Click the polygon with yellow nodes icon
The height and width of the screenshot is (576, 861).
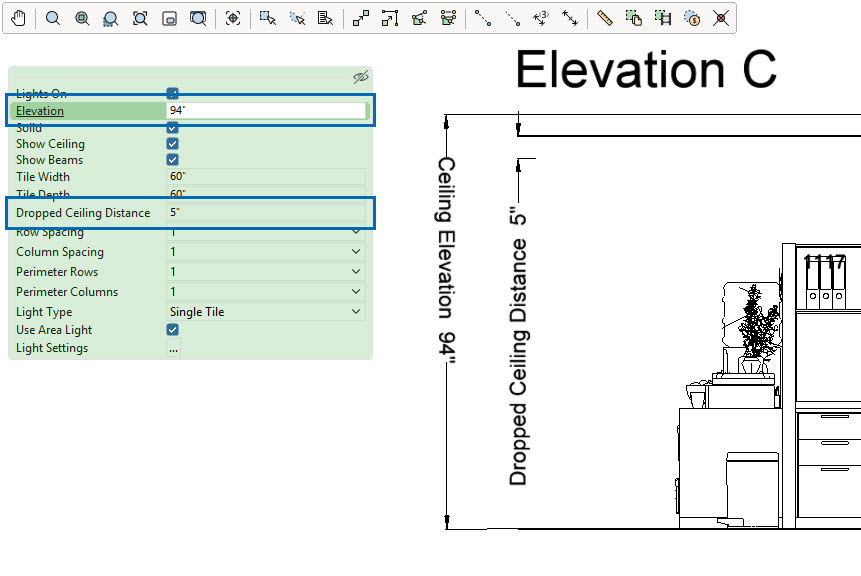coord(420,18)
